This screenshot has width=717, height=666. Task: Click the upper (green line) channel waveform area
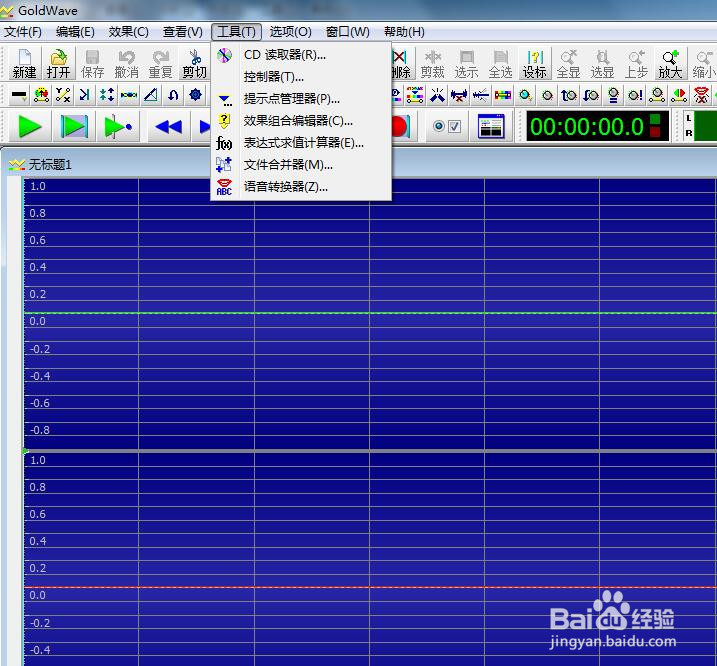pos(370,314)
